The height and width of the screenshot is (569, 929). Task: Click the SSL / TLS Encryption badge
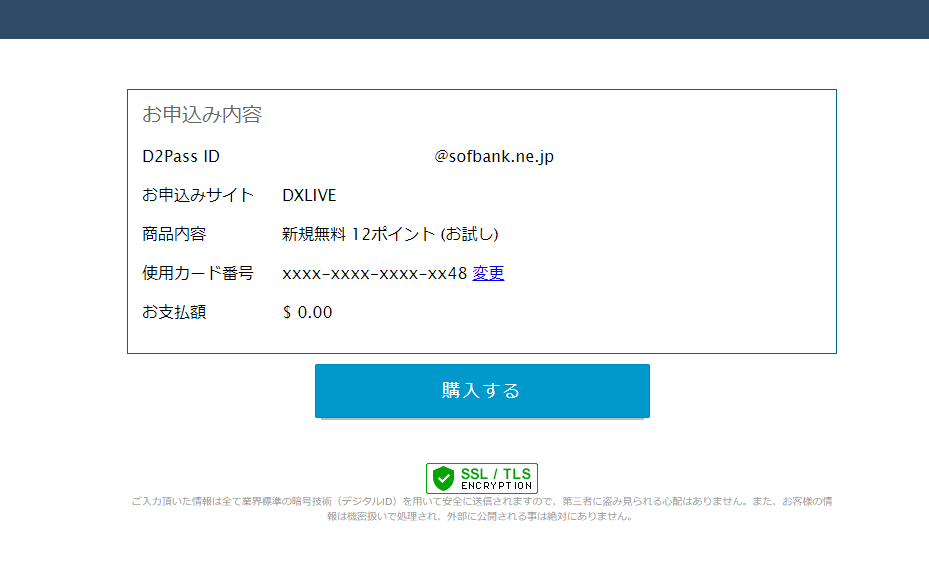(x=482, y=478)
